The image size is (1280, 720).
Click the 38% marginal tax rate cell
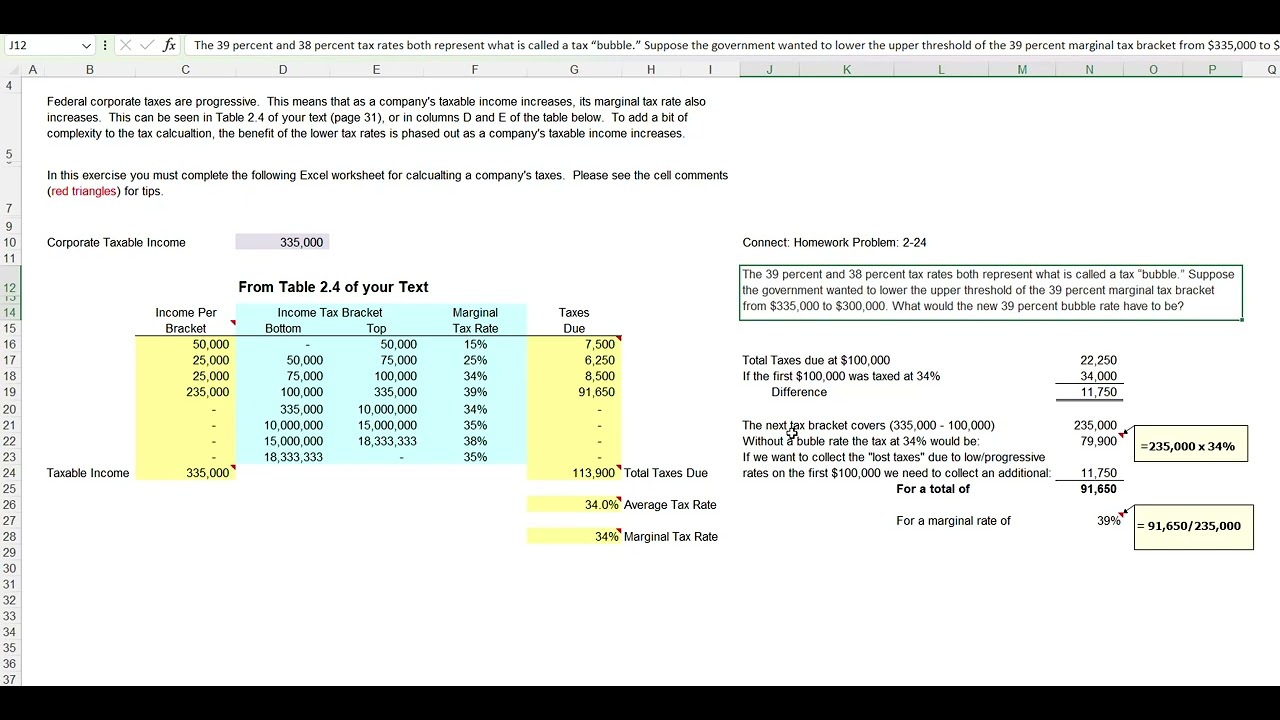pyautogui.click(x=475, y=441)
